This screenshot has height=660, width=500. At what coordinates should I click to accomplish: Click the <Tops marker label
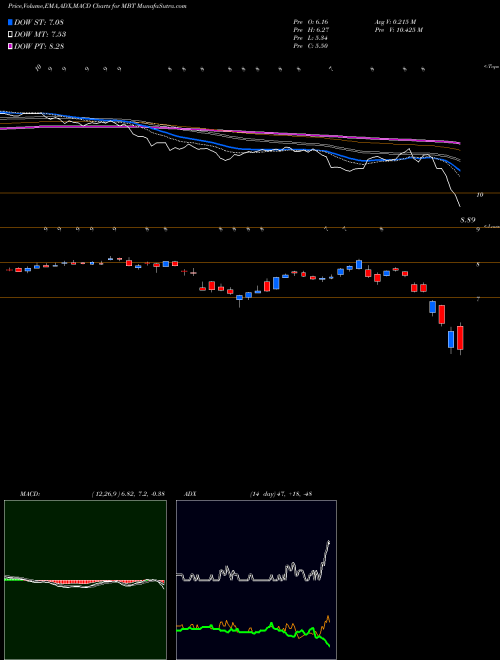(491, 67)
